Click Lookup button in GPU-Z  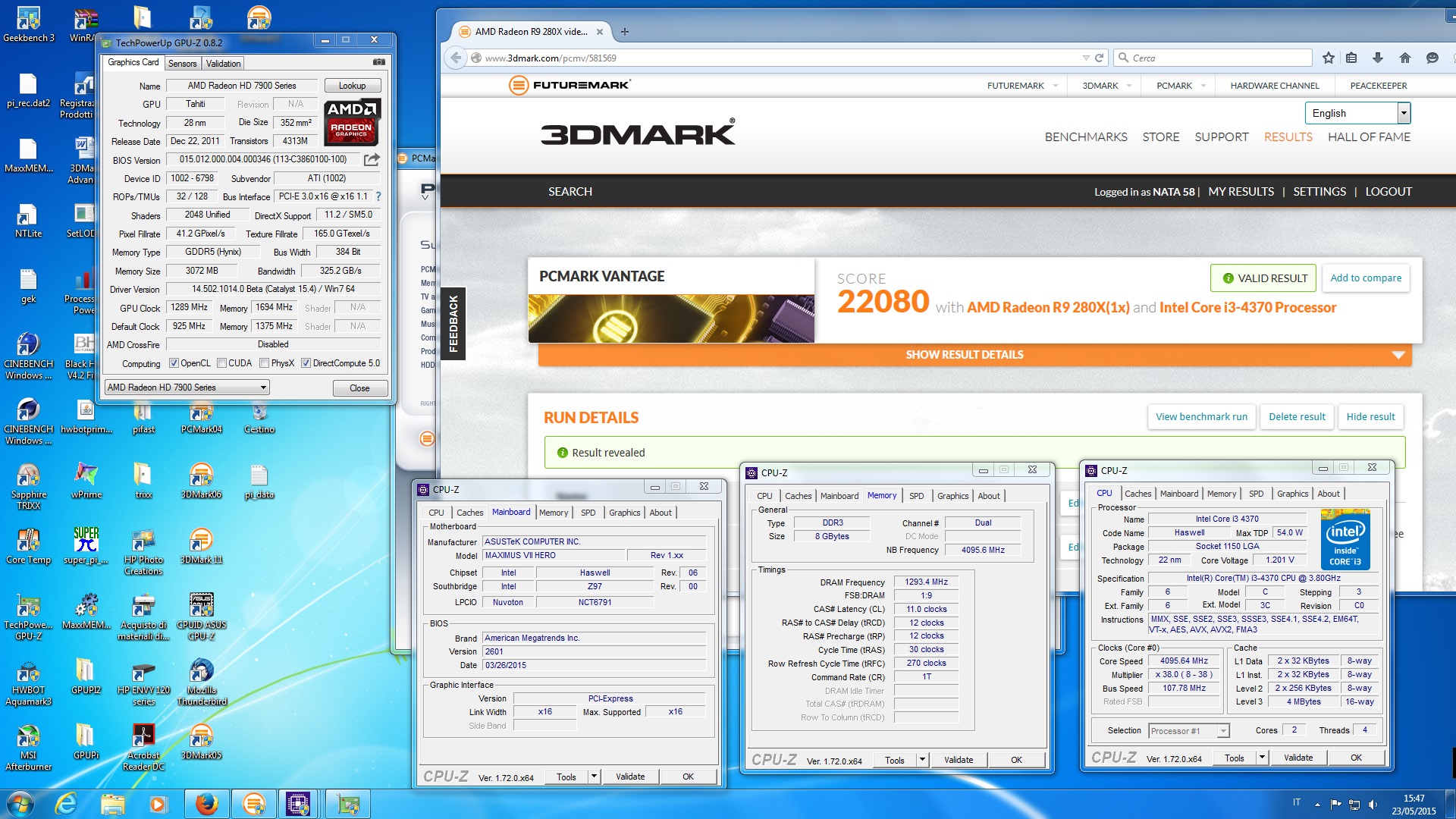pos(352,86)
